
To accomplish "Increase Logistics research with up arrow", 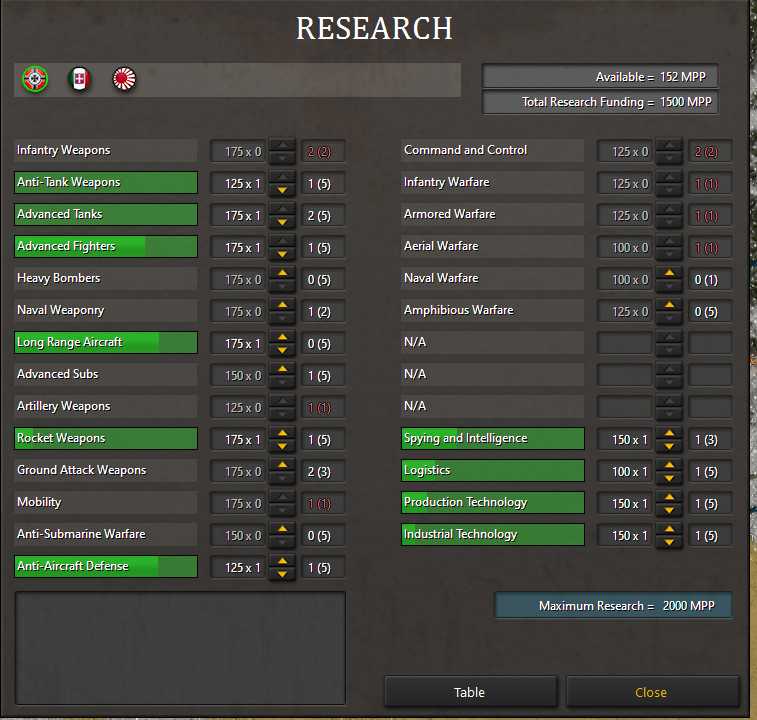I will (669, 465).
